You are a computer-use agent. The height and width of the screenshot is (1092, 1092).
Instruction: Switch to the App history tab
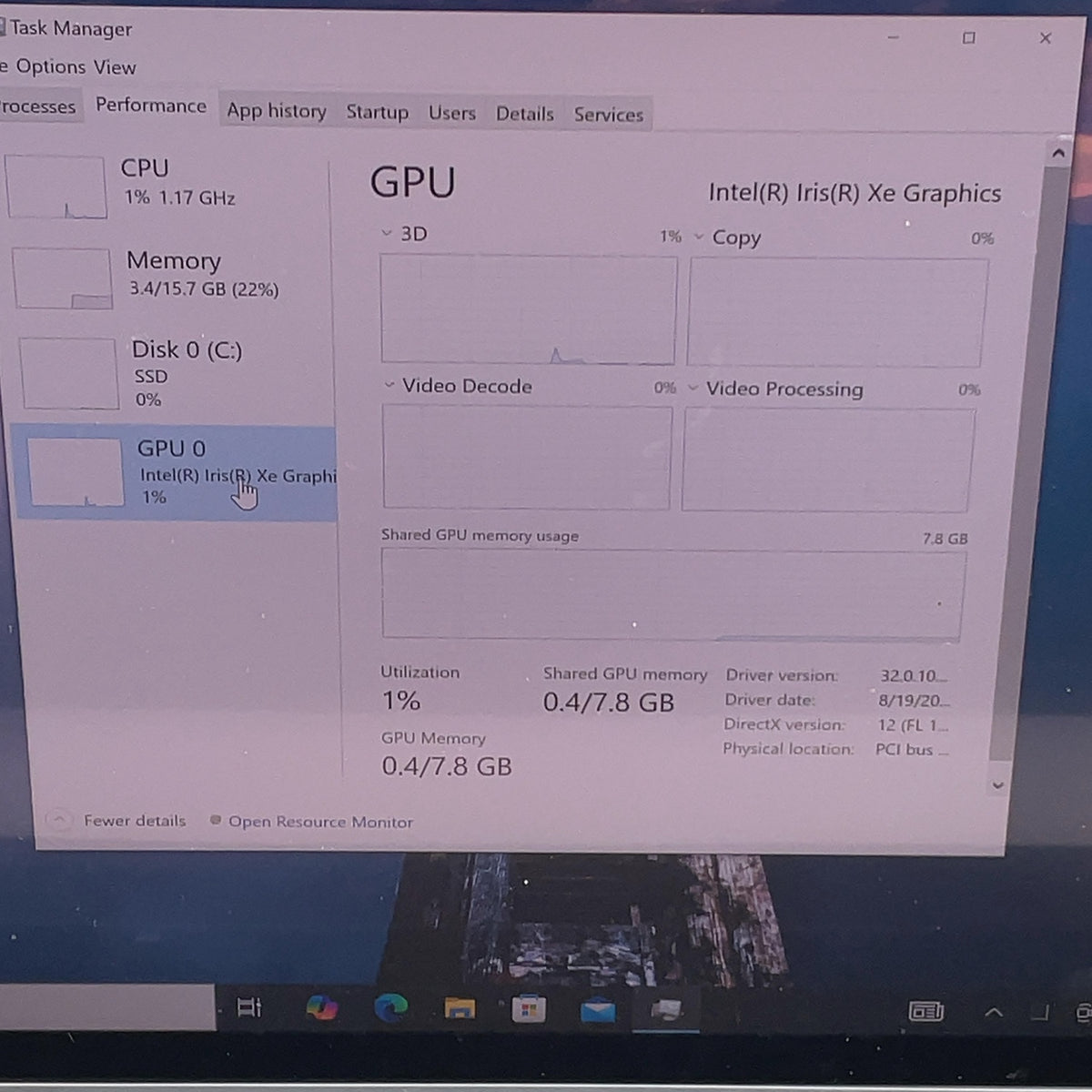(x=277, y=111)
